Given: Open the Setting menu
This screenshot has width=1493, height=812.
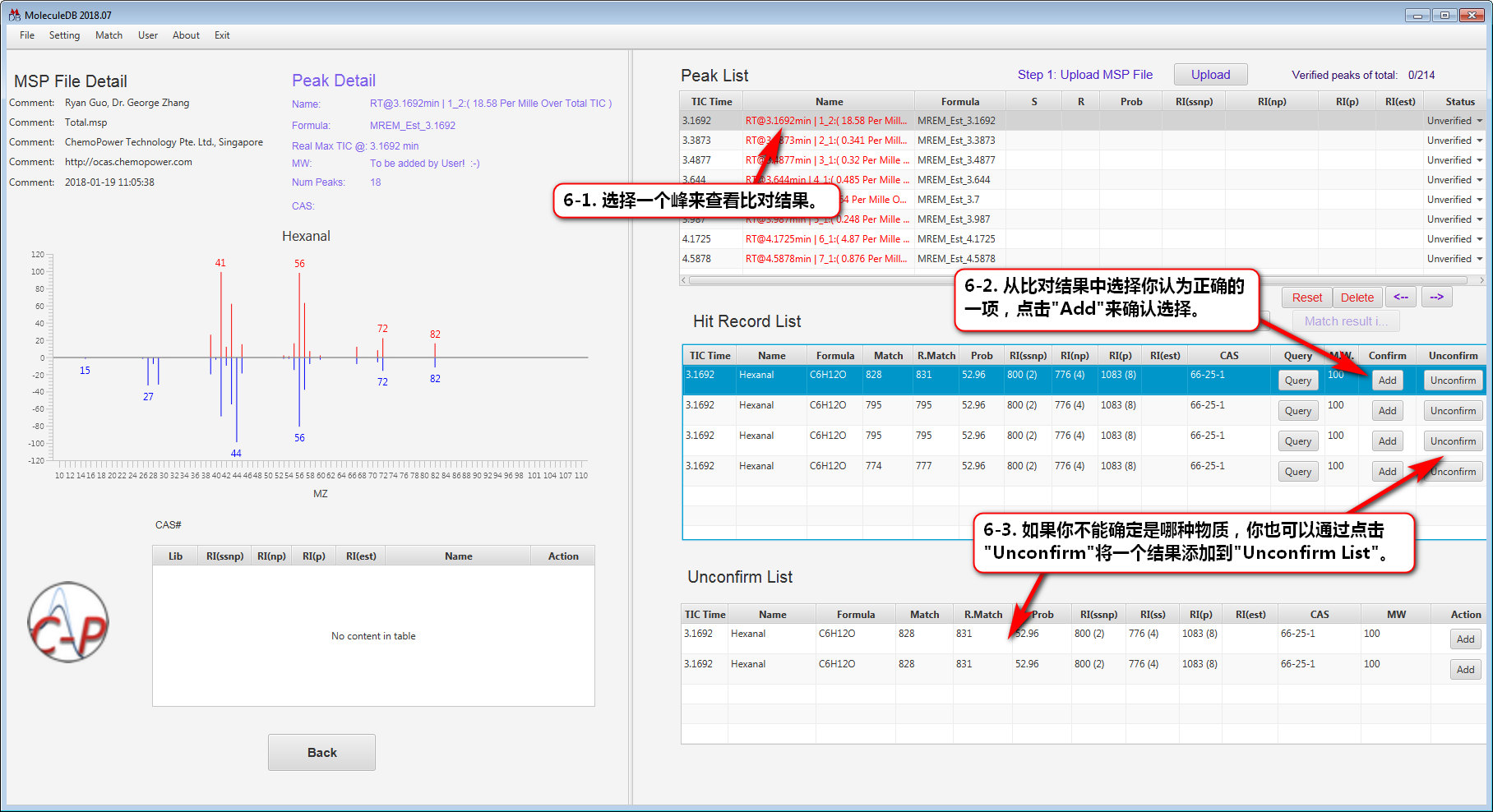Looking at the screenshot, I should click(x=64, y=35).
